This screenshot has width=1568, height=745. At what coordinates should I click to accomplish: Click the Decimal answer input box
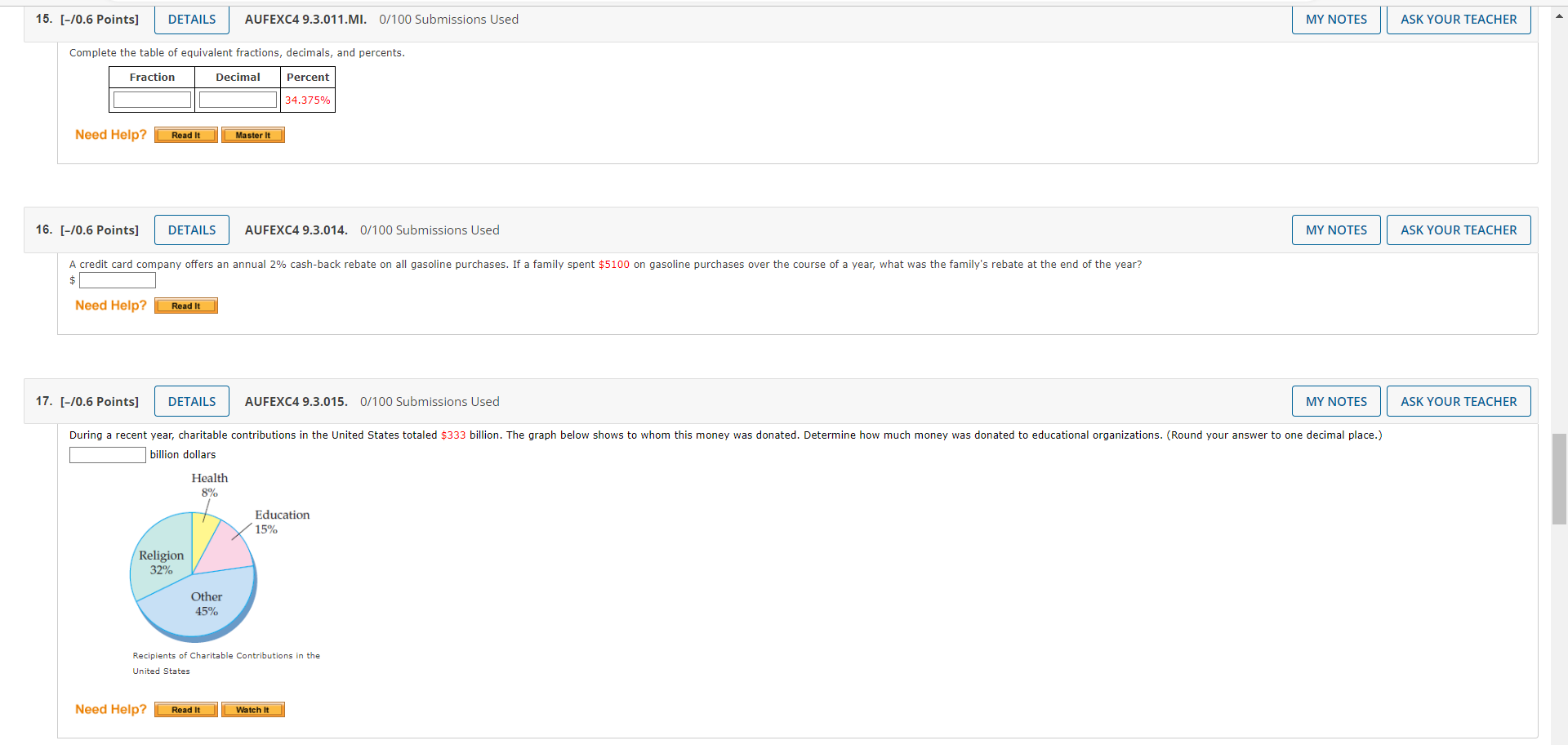tap(238, 100)
